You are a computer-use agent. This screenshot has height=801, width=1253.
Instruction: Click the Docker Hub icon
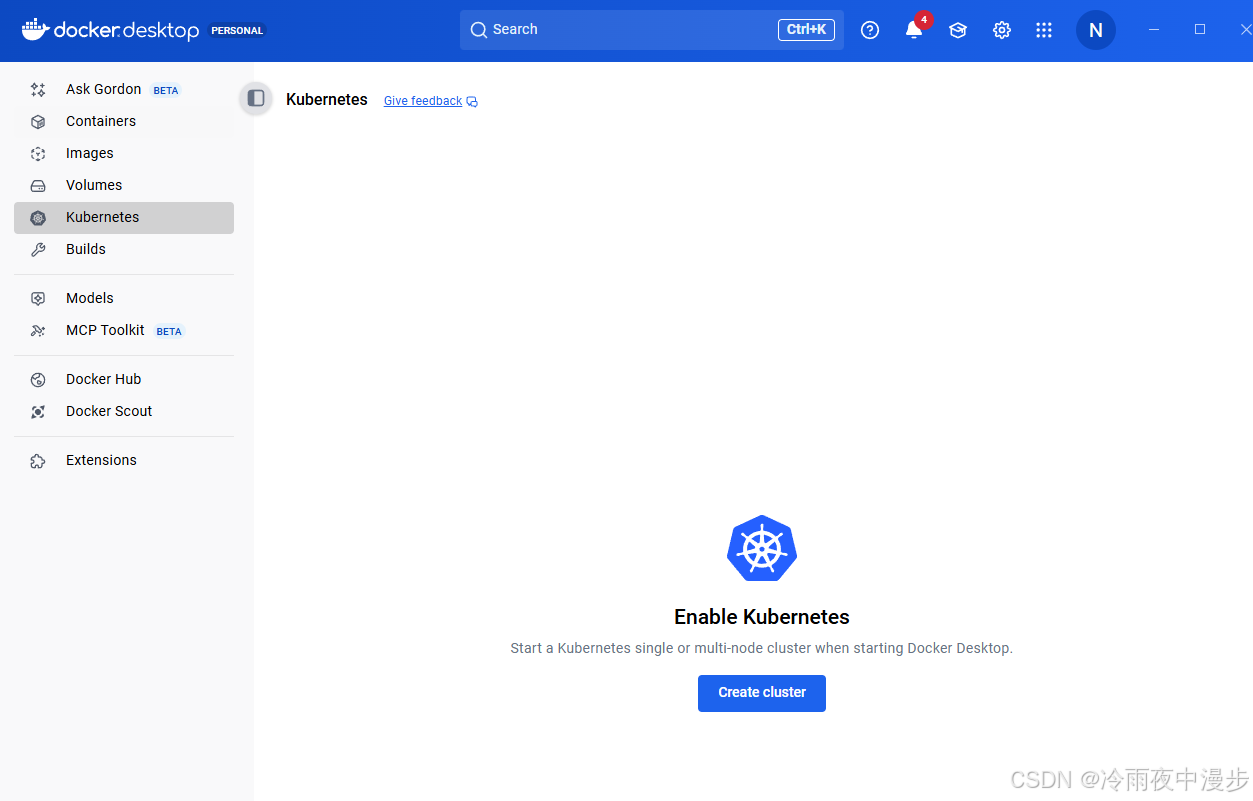pos(38,380)
